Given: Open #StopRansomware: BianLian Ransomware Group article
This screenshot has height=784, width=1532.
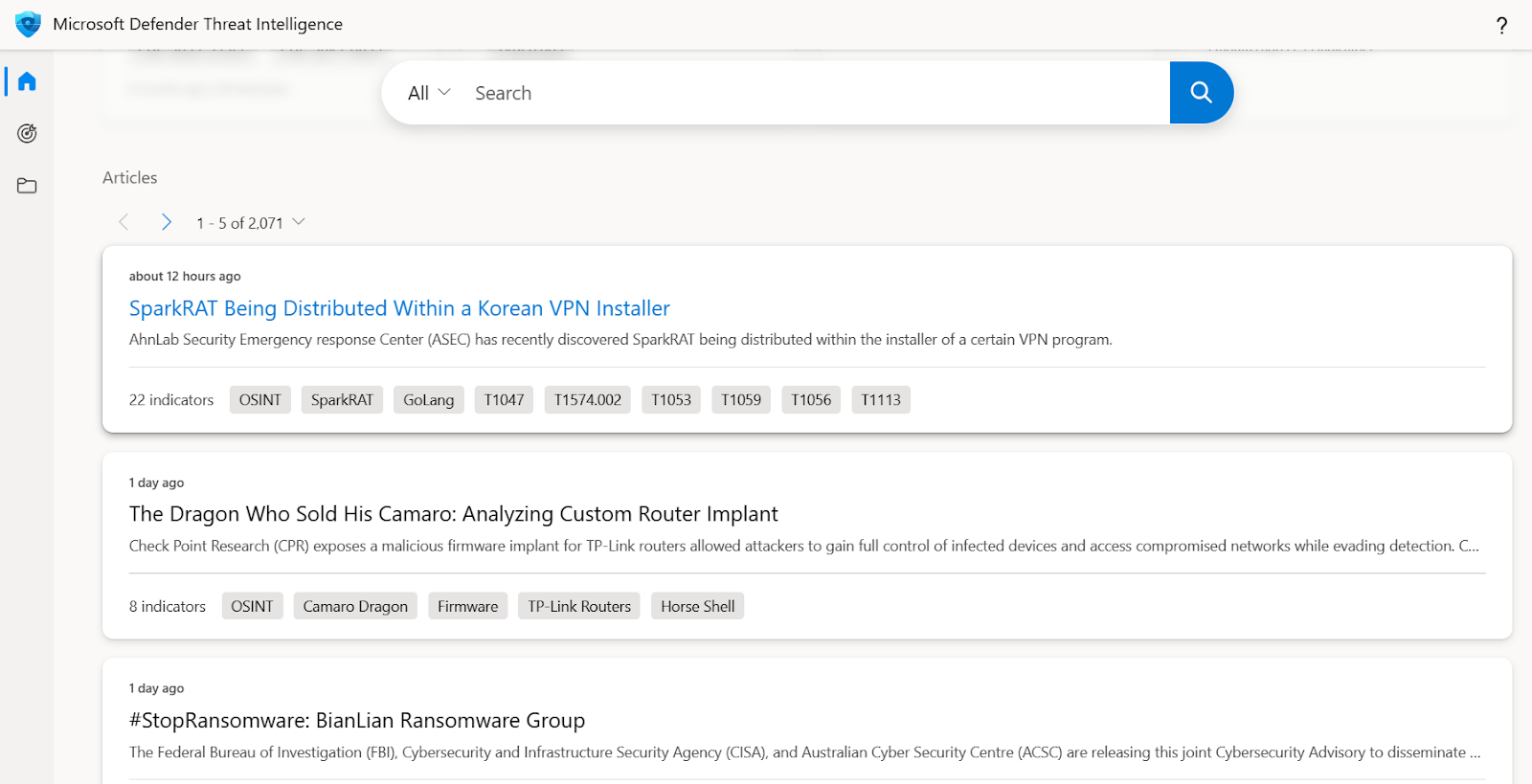Looking at the screenshot, I should 357,720.
